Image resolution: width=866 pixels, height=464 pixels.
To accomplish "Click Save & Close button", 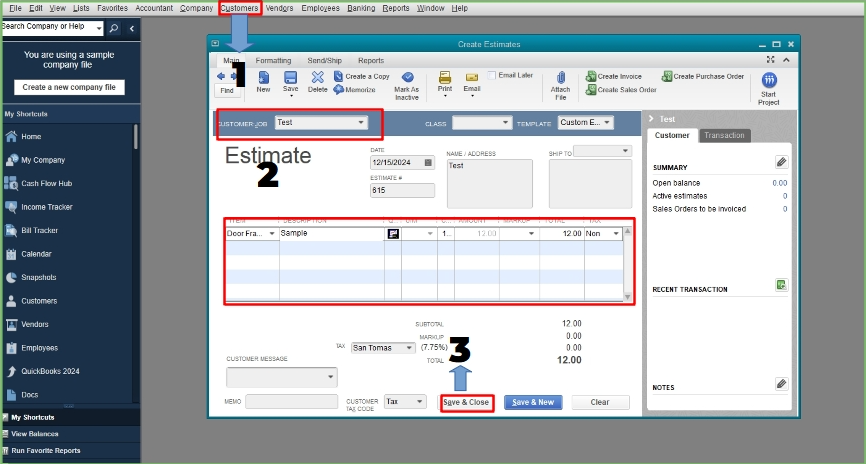I will pos(466,402).
